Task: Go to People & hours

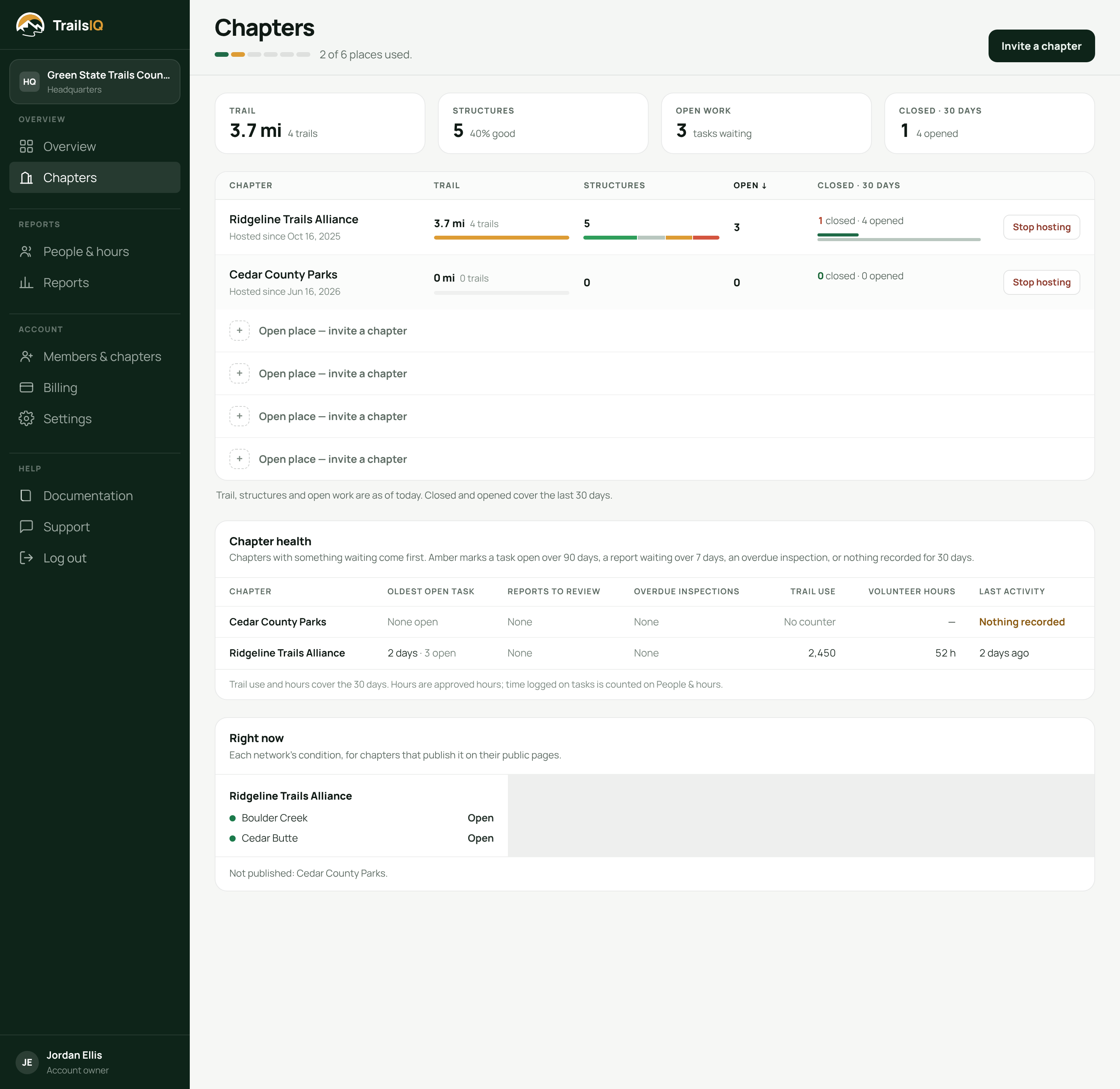Action: click(x=95, y=252)
